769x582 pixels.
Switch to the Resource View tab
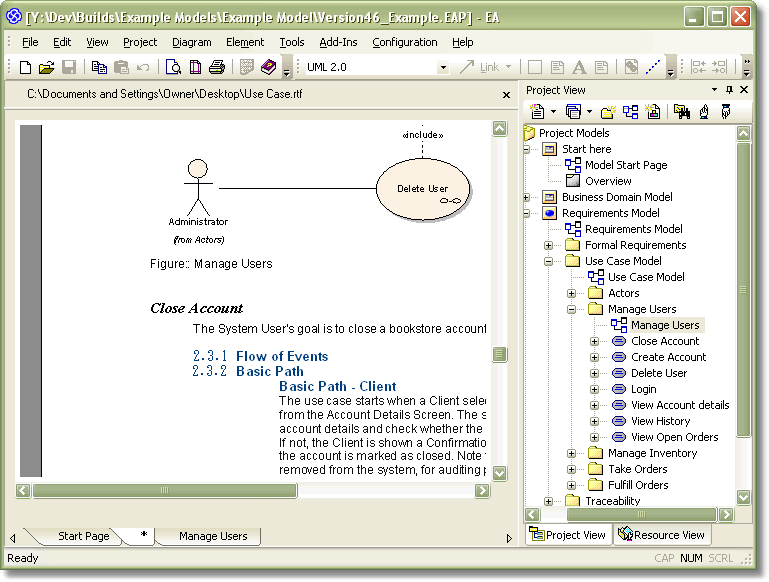[x=662, y=535]
